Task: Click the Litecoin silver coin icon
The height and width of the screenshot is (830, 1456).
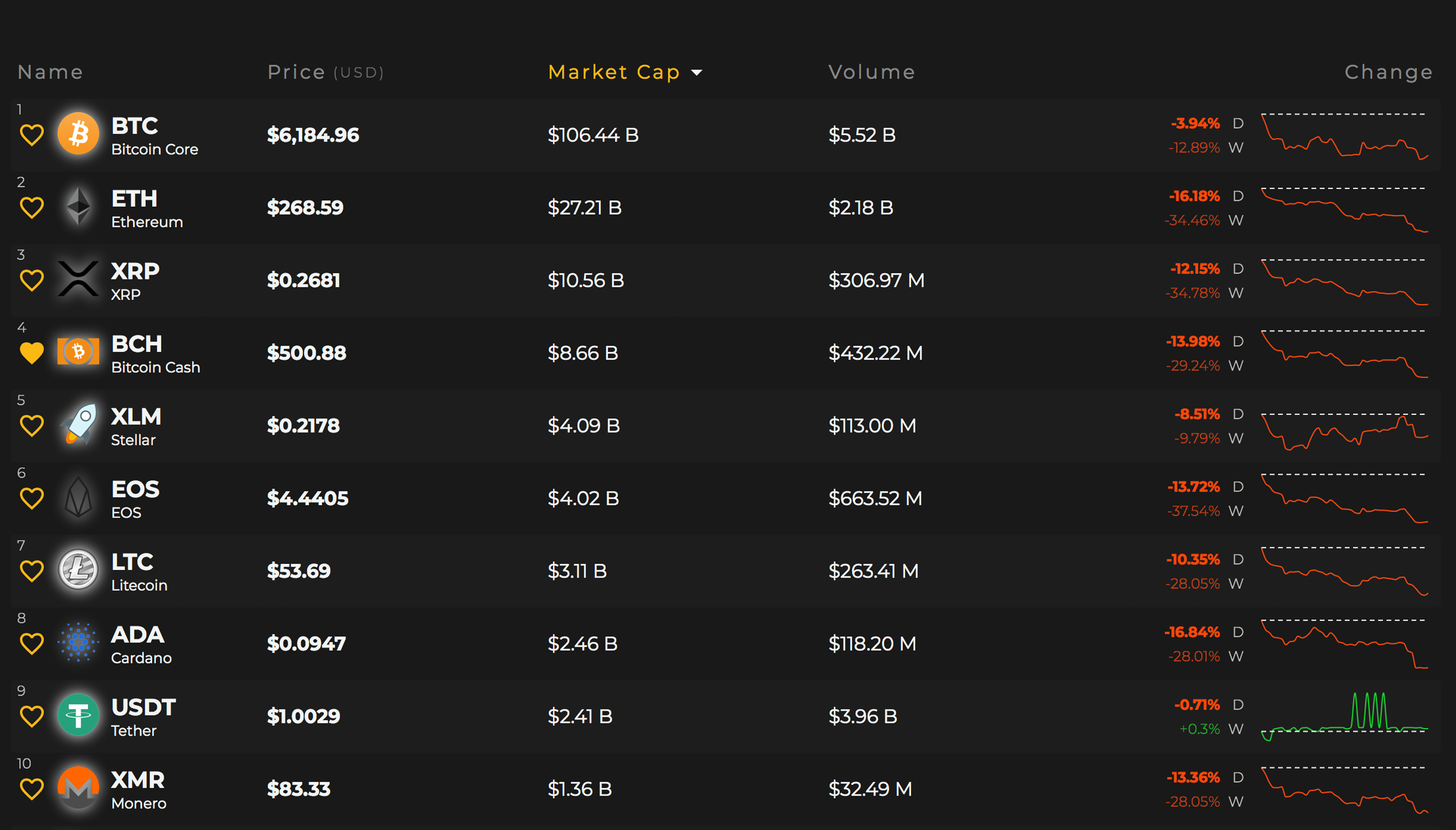Action: point(78,569)
